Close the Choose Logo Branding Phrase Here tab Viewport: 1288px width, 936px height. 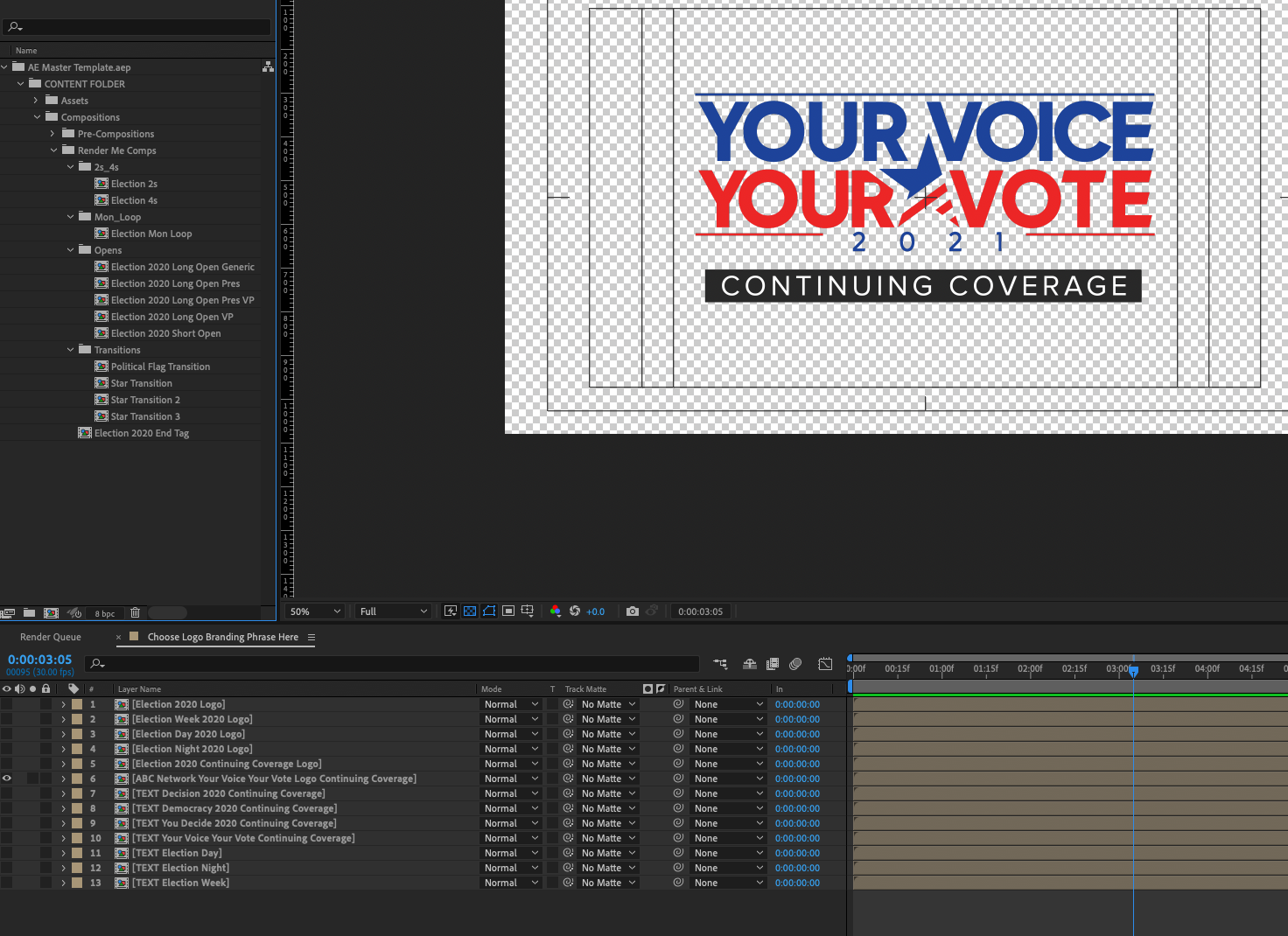[119, 637]
